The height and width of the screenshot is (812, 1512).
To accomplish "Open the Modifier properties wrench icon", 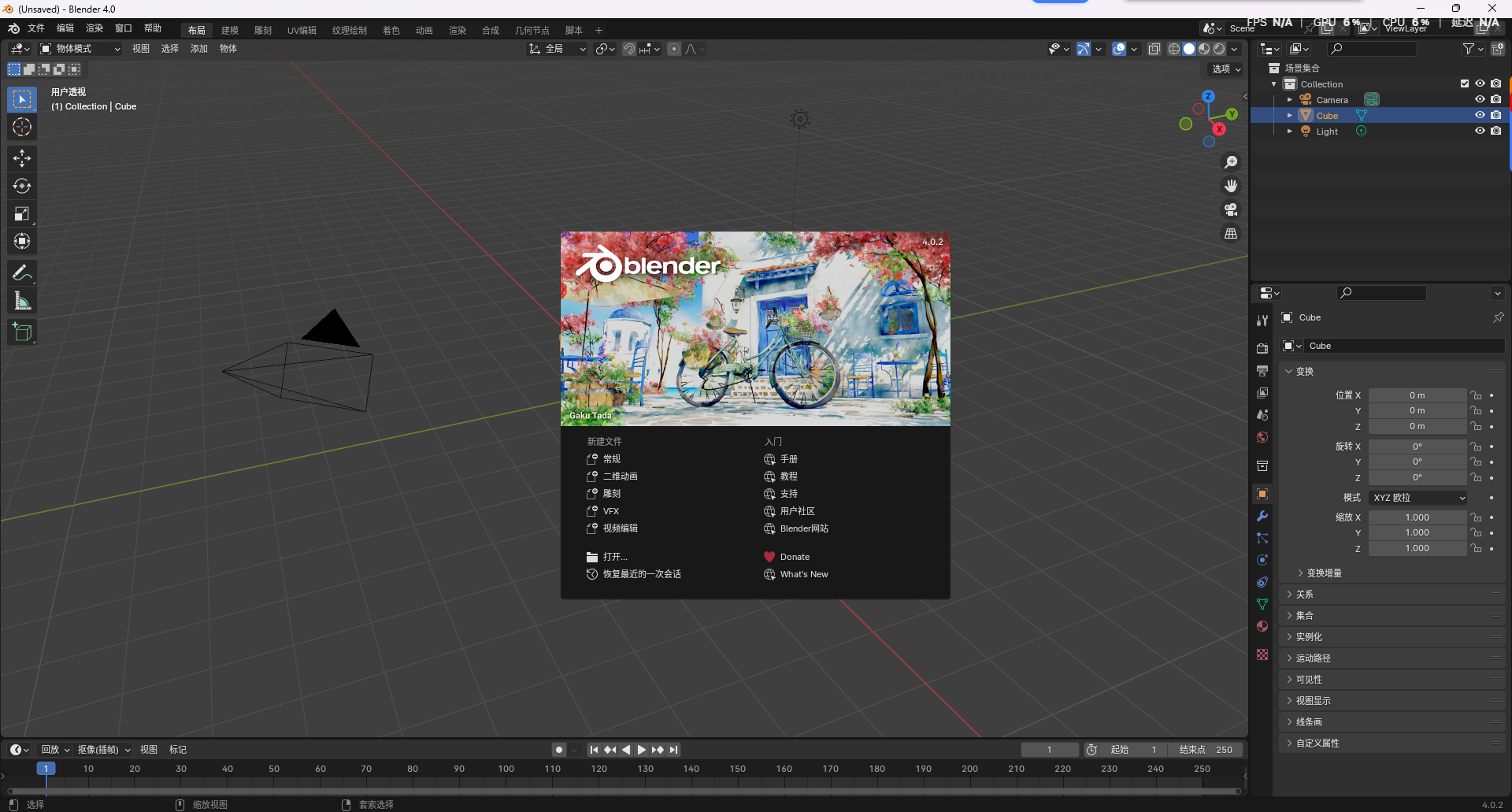I will 1262,516.
